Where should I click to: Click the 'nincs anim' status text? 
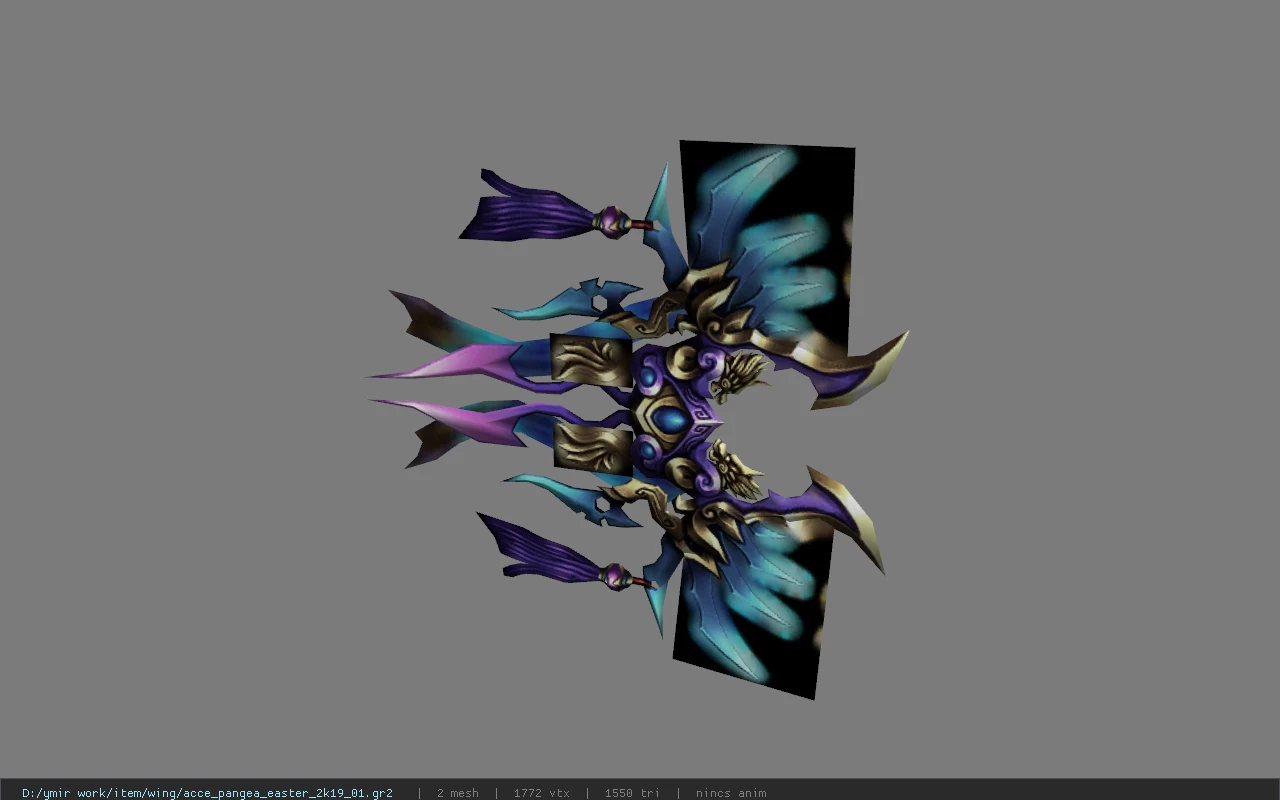click(731, 793)
